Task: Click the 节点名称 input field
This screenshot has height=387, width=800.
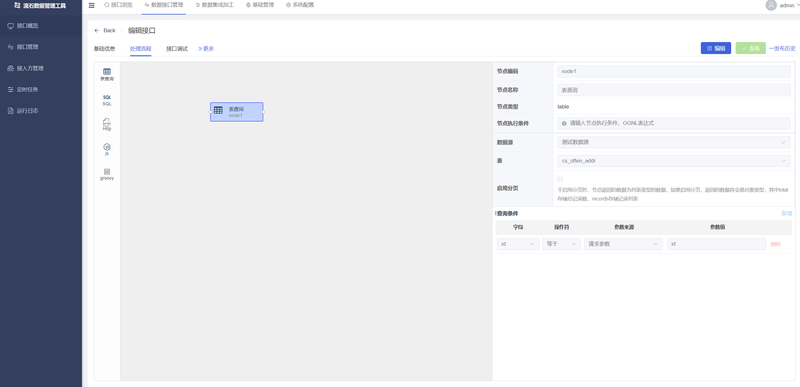Action: [x=673, y=90]
